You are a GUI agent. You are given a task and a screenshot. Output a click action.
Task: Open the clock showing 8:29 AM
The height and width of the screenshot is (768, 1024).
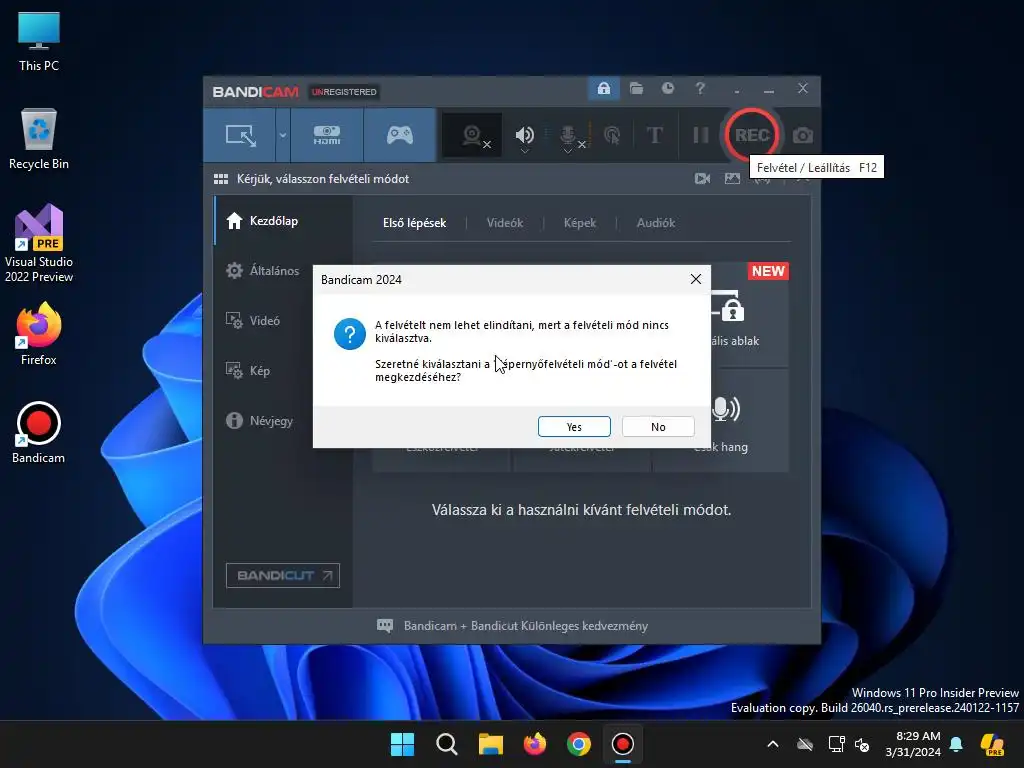tap(912, 744)
